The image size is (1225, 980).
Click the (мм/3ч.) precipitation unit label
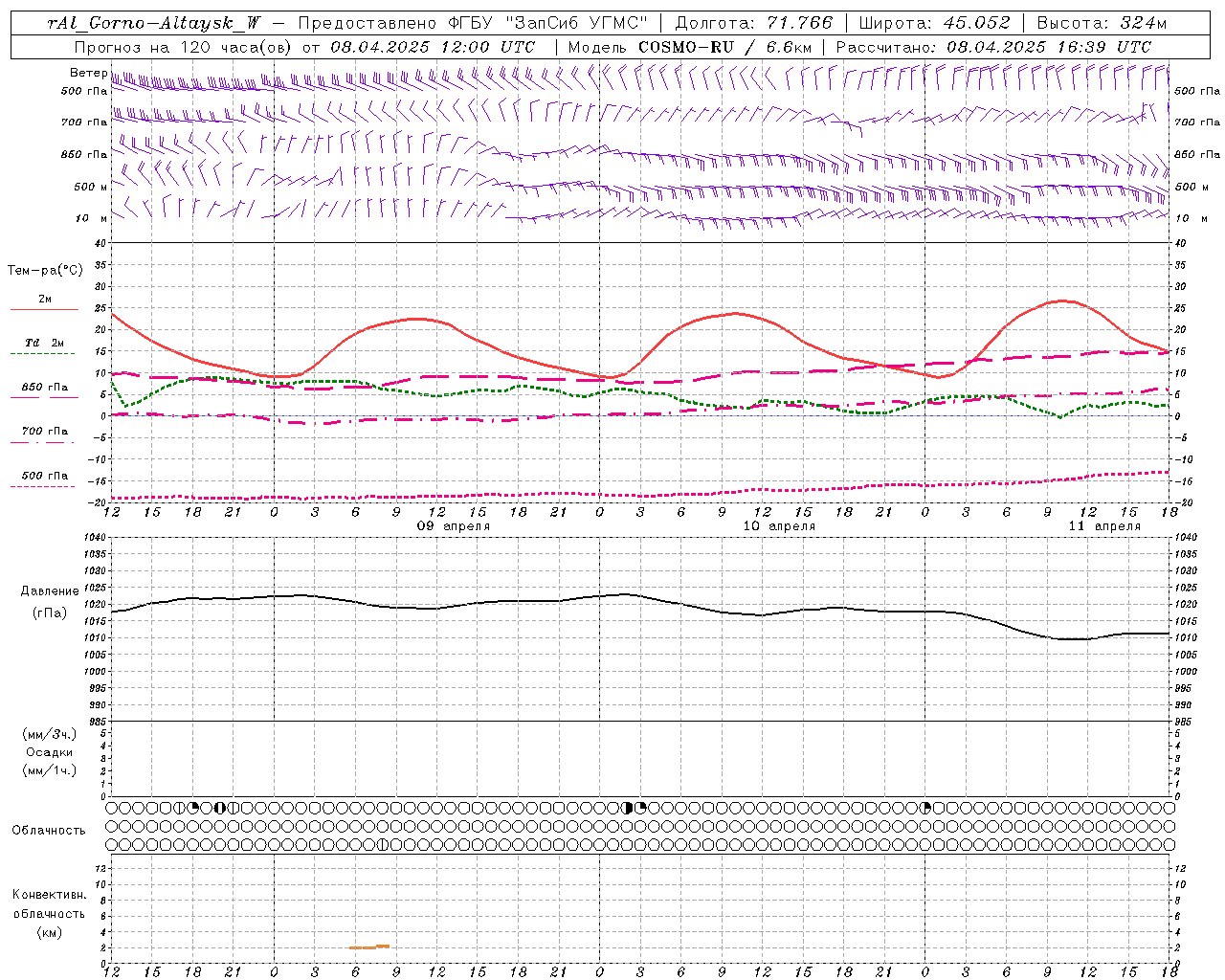point(50,734)
